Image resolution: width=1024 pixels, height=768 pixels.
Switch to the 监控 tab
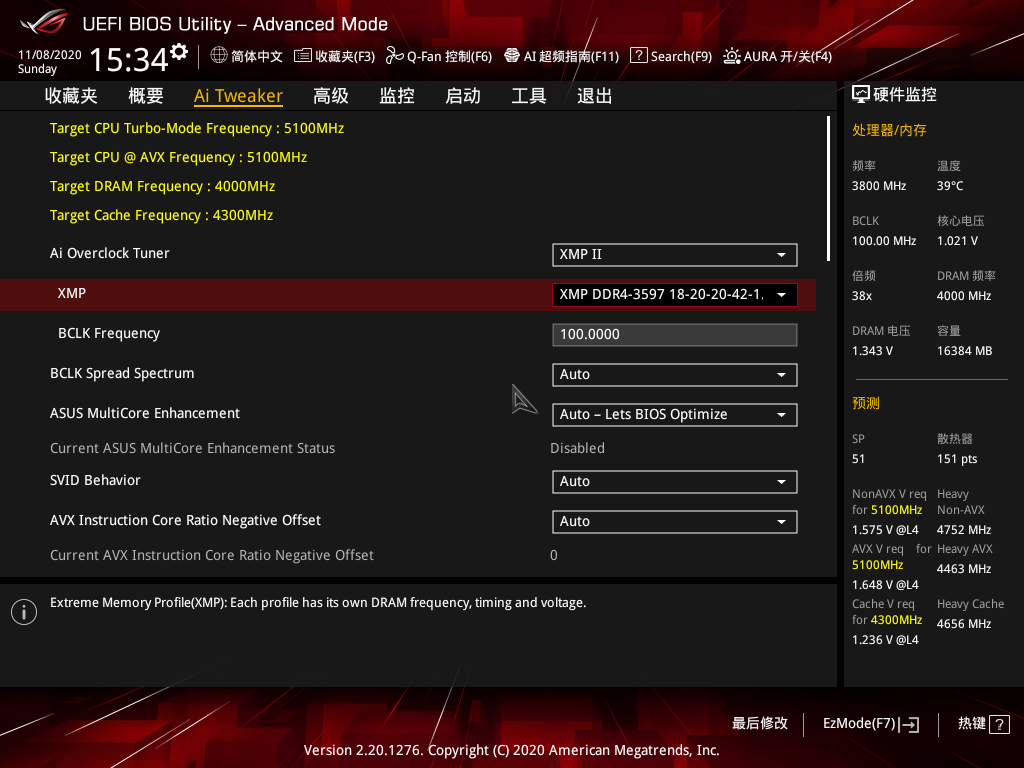click(x=397, y=96)
